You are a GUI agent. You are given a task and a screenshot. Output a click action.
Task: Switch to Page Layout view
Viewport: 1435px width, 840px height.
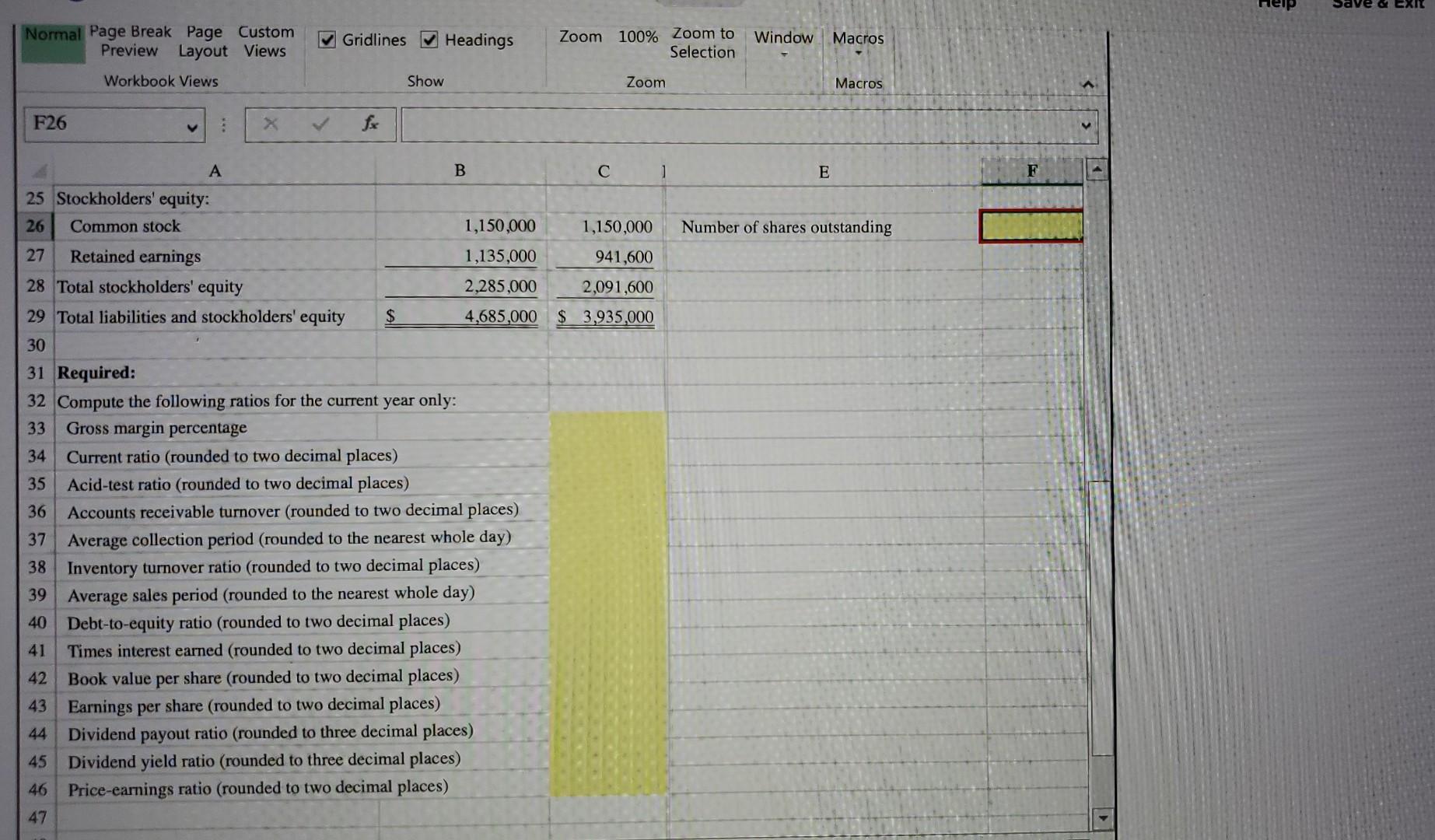tap(203, 42)
